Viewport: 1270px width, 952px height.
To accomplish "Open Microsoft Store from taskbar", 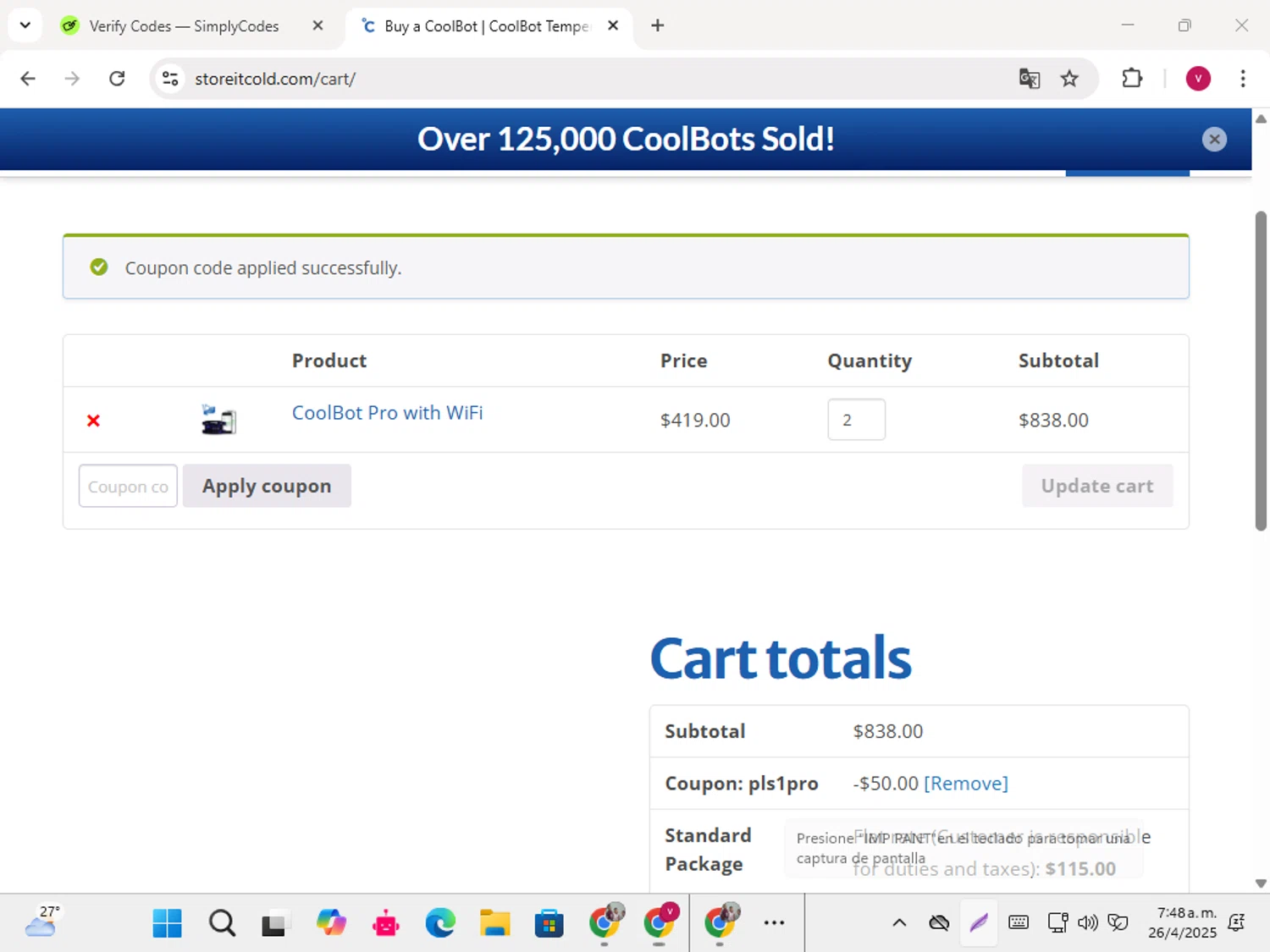I will pyautogui.click(x=549, y=923).
